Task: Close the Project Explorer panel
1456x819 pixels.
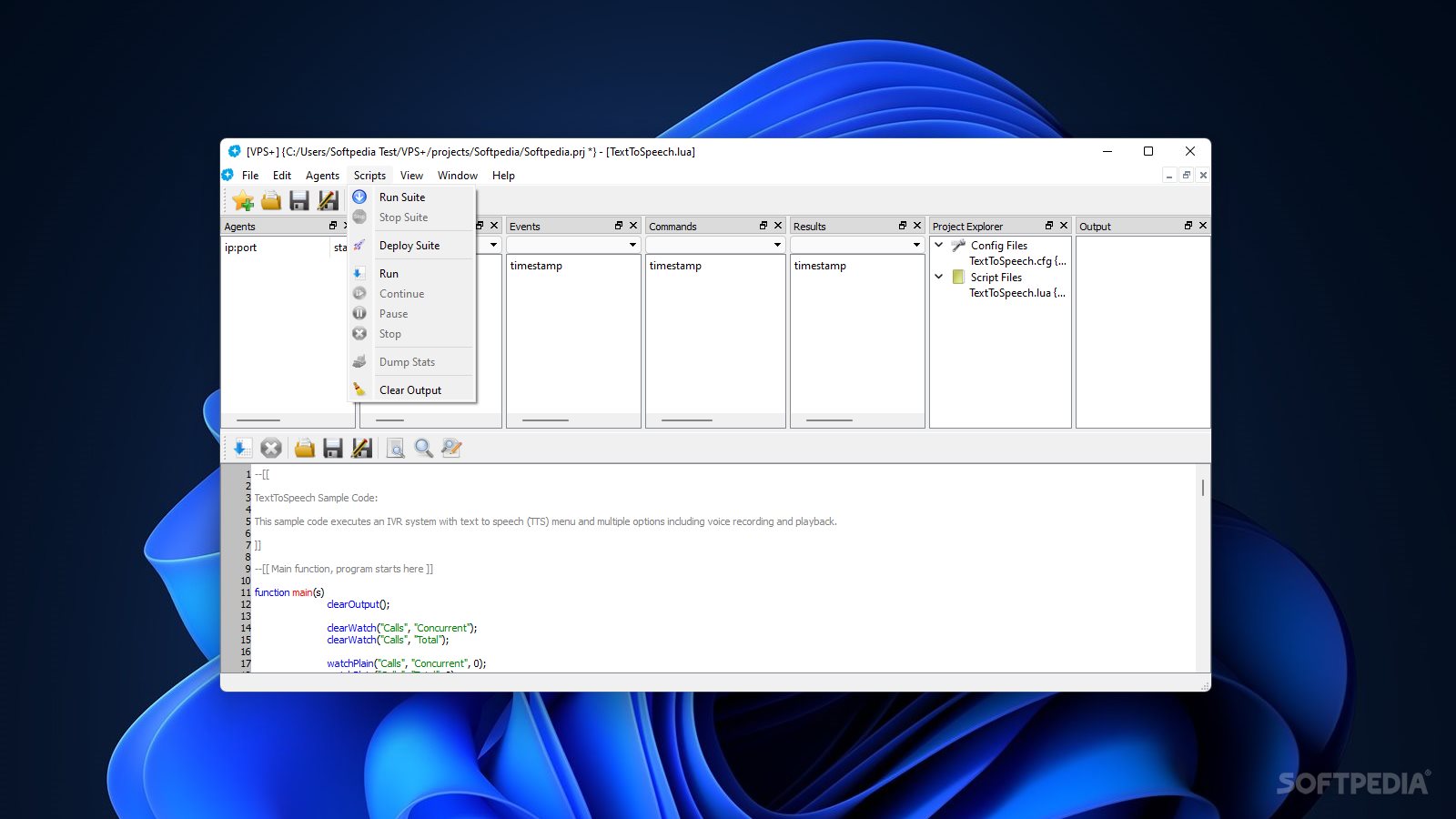Action: [1064, 226]
